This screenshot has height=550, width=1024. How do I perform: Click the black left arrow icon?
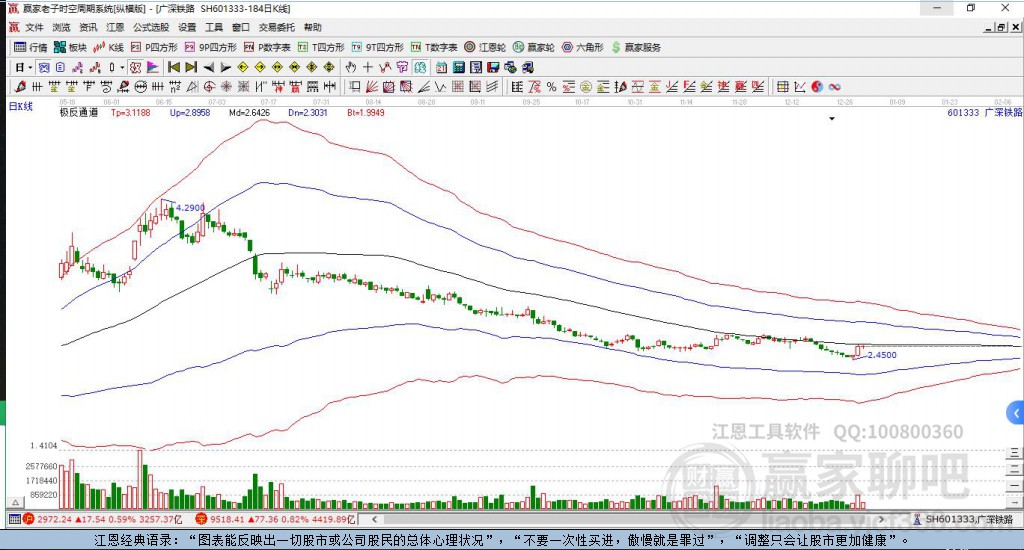click(208, 67)
